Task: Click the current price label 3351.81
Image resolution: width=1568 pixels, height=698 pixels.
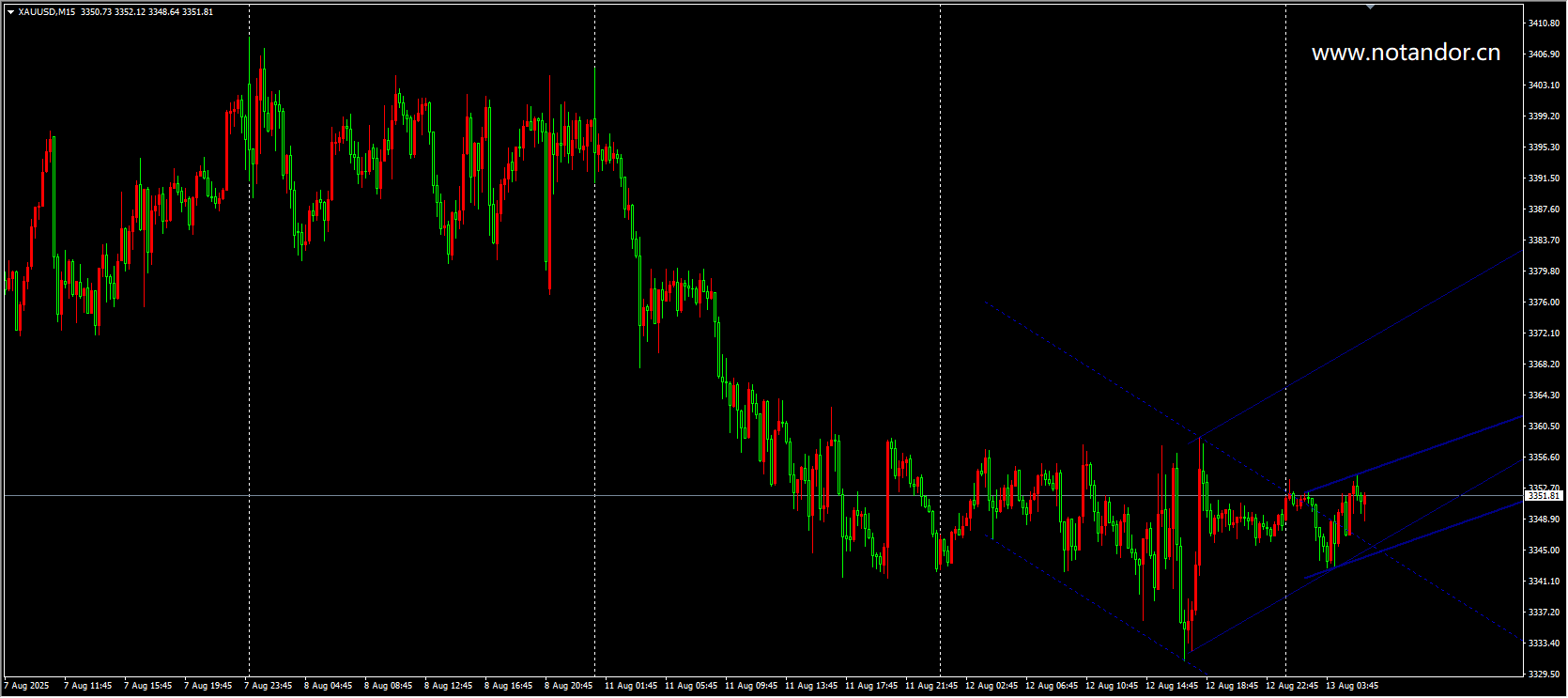Action: (1544, 496)
